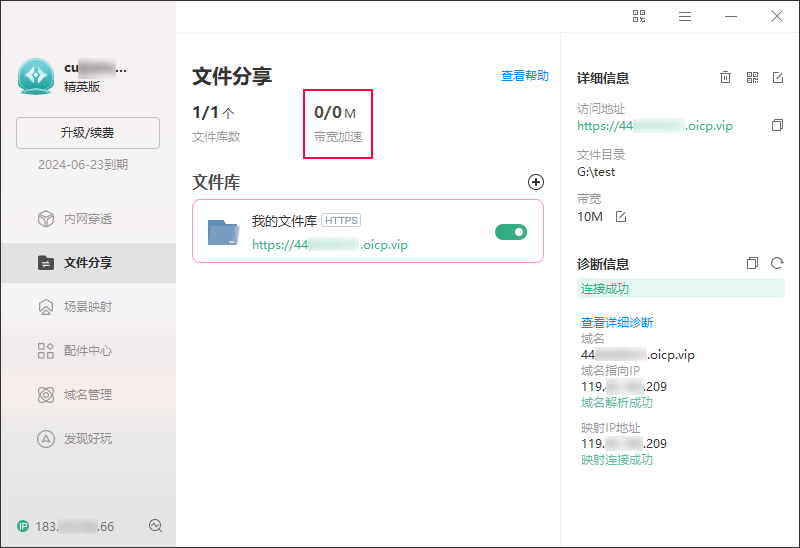Switch to 域名管理 page

click(x=88, y=395)
